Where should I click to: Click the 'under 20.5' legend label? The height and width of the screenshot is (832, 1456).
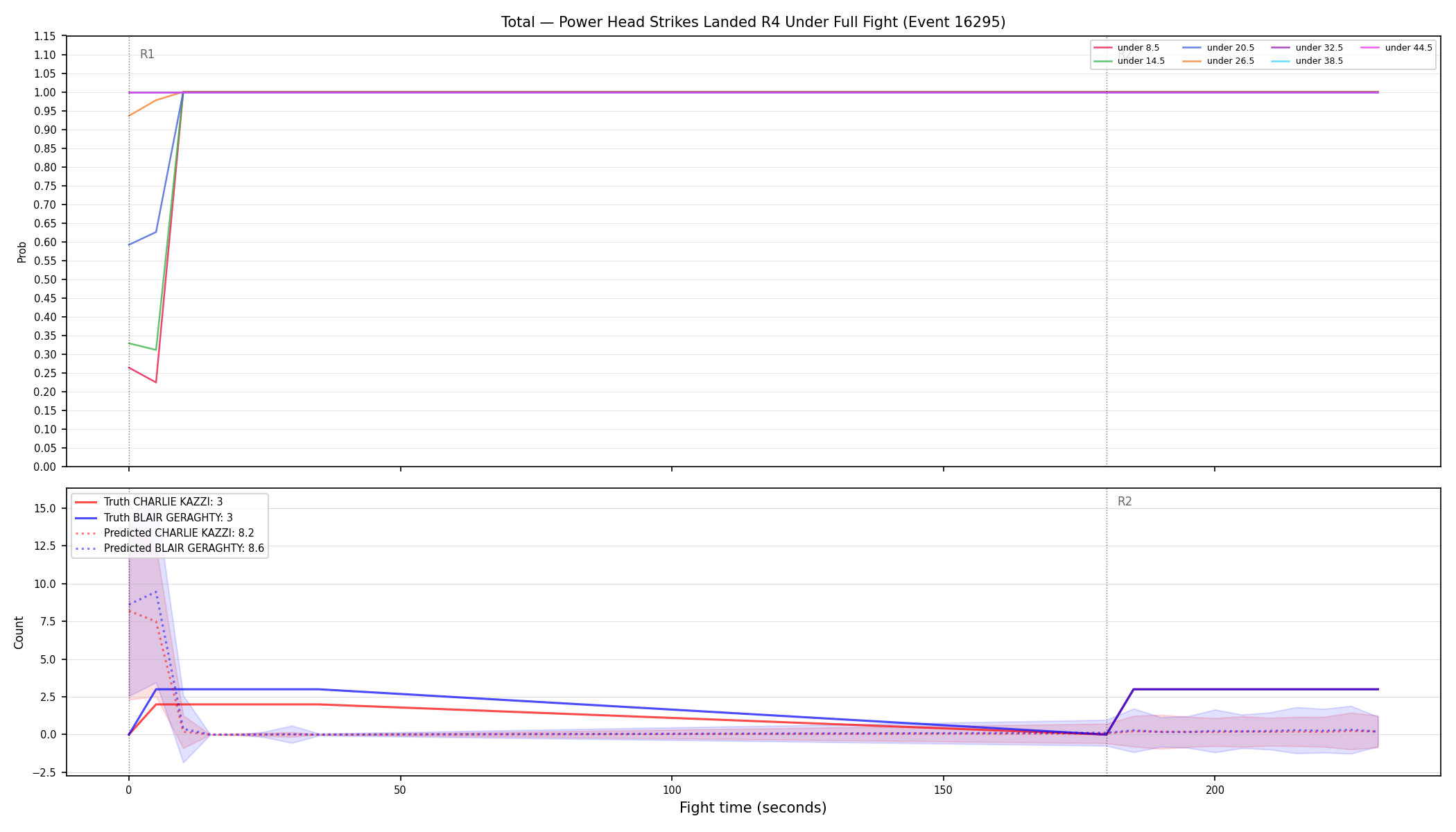(1231, 48)
